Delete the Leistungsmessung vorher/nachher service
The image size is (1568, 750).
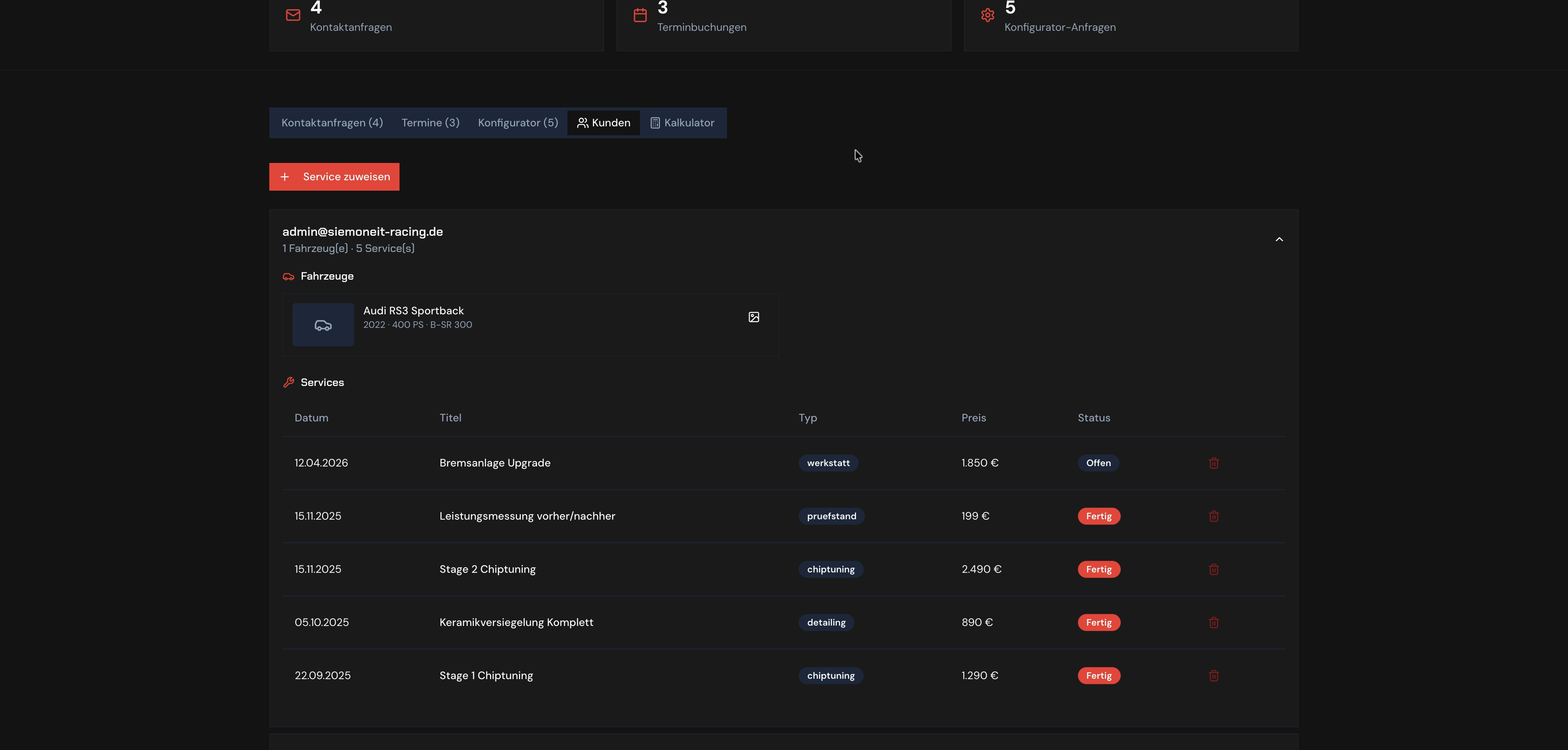(1213, 516)
